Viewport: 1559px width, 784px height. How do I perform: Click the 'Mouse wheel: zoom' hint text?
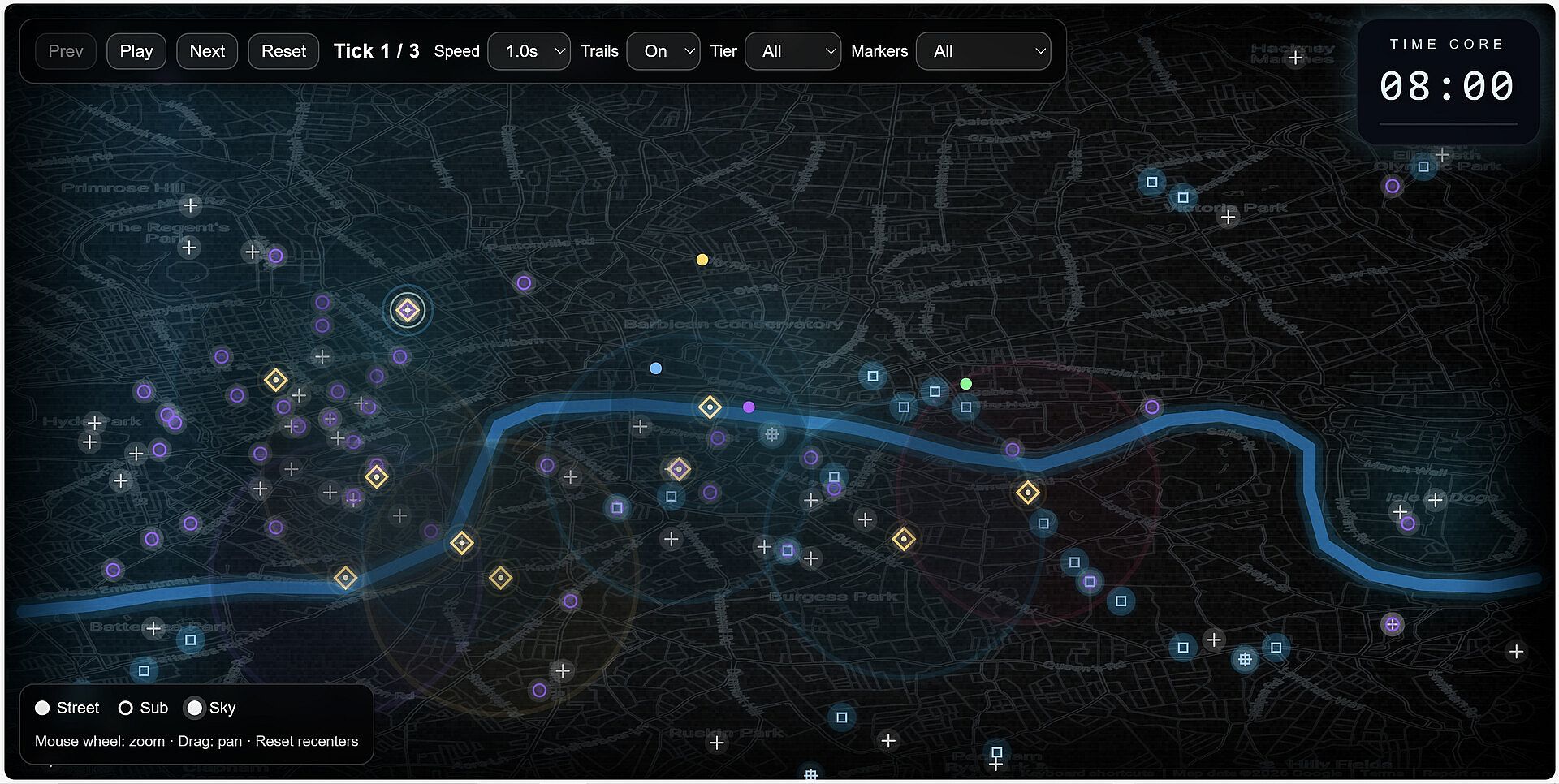point(100,741)
